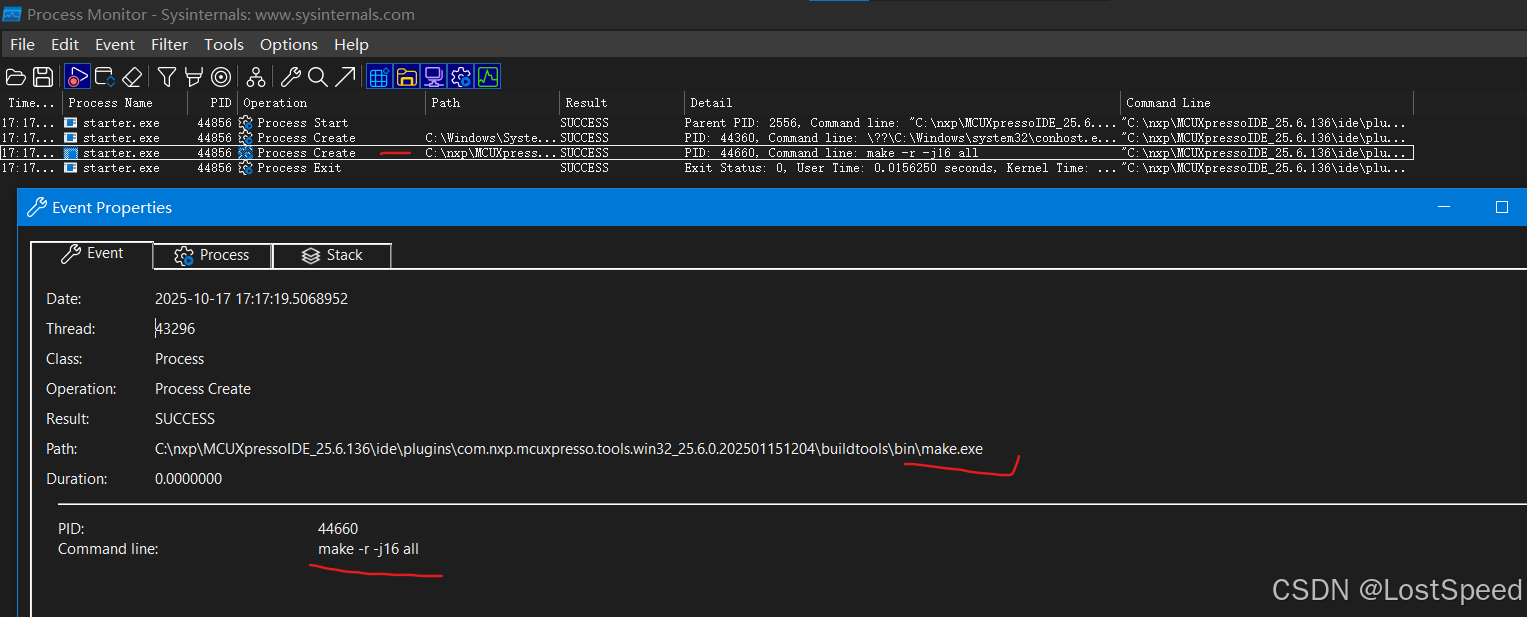The width and height of the screenshot is (1527, 617).
Task: Click the Parent PID: 2556 detail cell
Action: [x=902, y=123]
